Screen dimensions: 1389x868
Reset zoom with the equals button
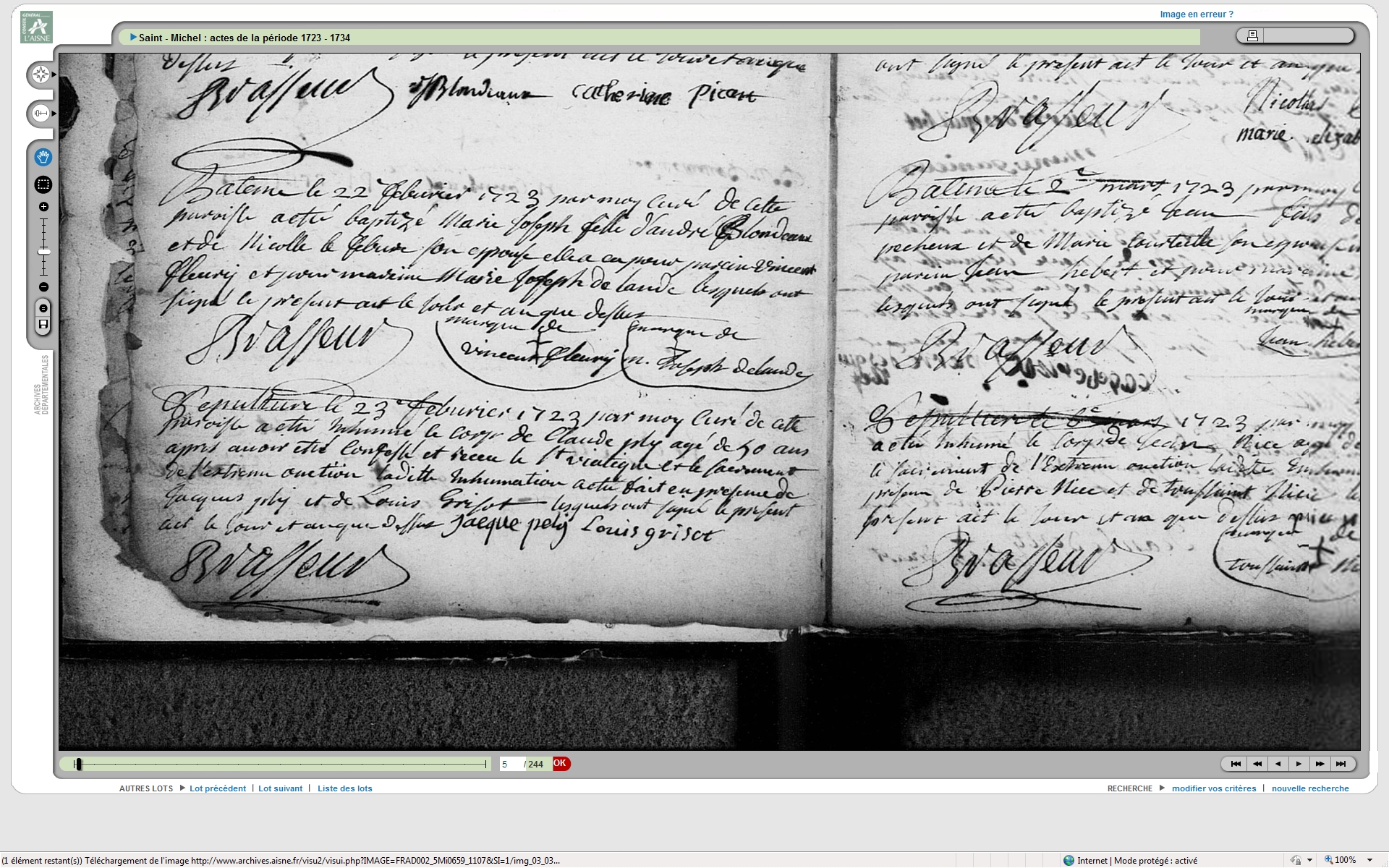[x=43, y=309]
